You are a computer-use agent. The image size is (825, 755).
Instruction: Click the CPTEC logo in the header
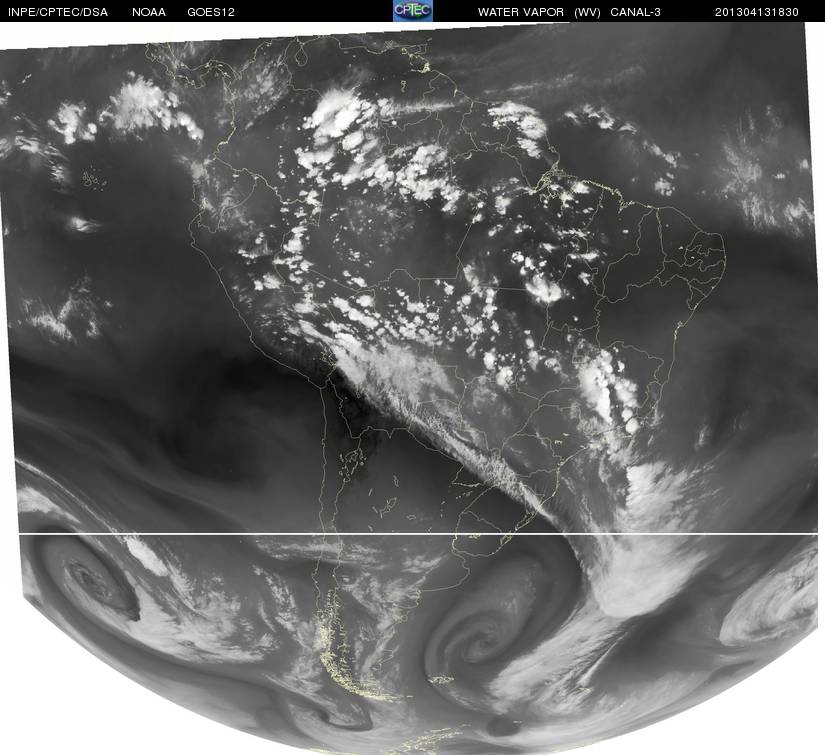[x=413, y=11]
